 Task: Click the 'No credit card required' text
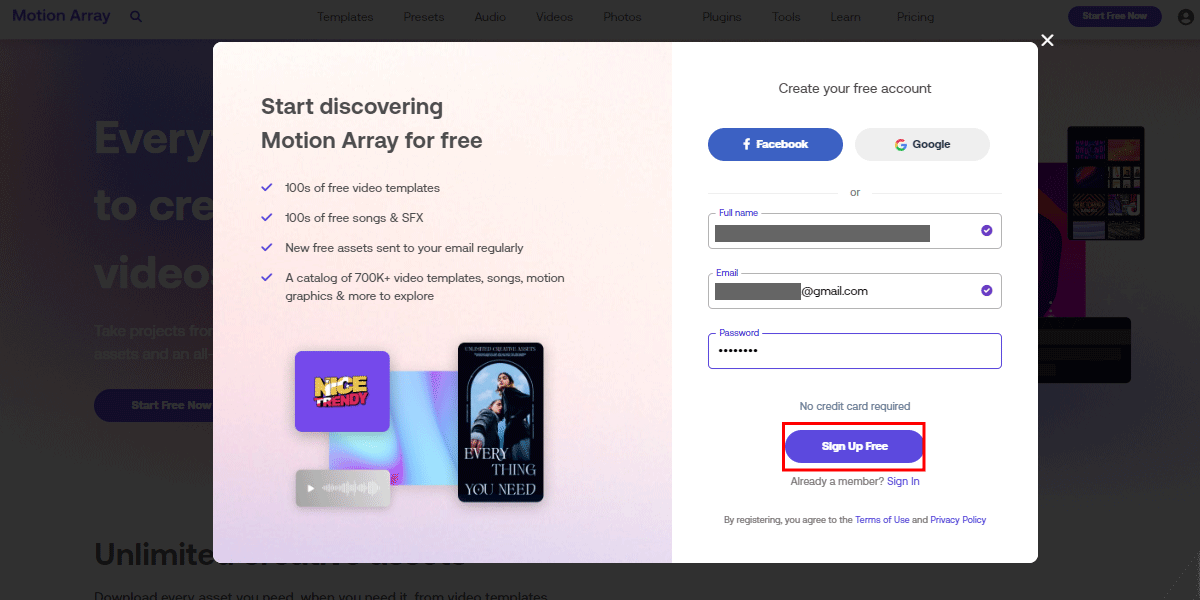tap(855, 406)
